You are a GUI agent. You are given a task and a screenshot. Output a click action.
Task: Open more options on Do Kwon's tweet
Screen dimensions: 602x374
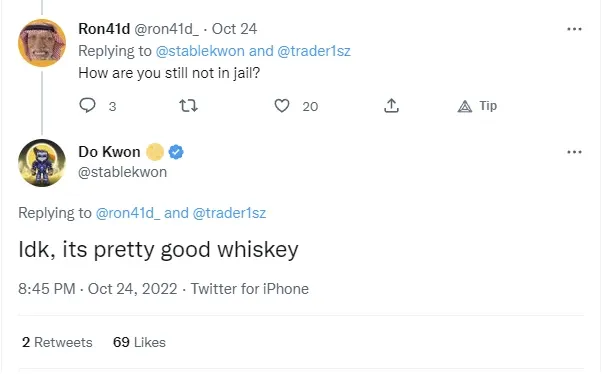(574, 152)
